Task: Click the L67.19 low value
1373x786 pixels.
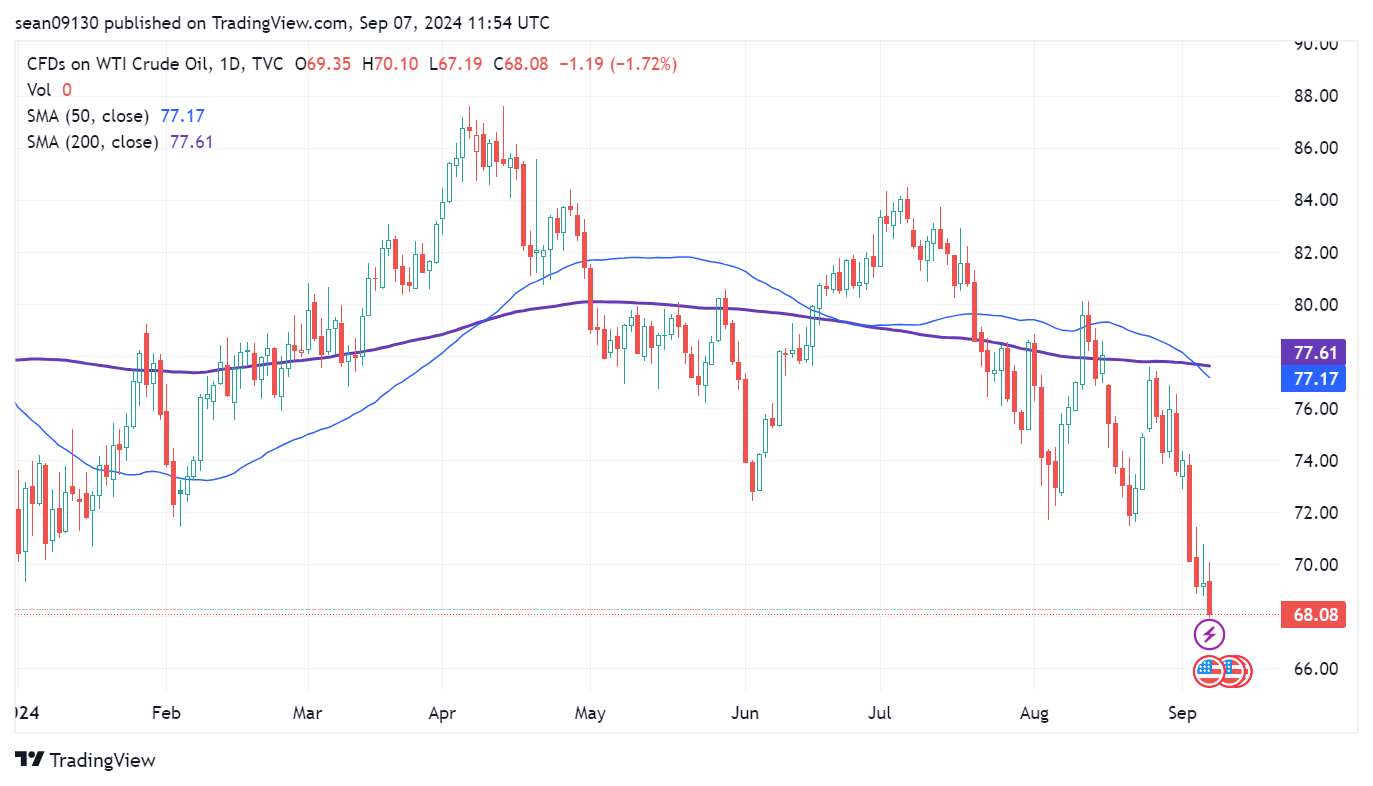Action: (x=455, y=64)
